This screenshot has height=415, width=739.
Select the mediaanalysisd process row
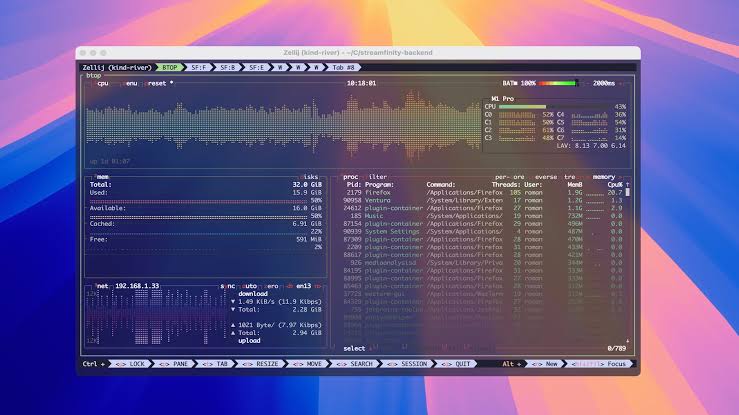(x=483, y=262)
